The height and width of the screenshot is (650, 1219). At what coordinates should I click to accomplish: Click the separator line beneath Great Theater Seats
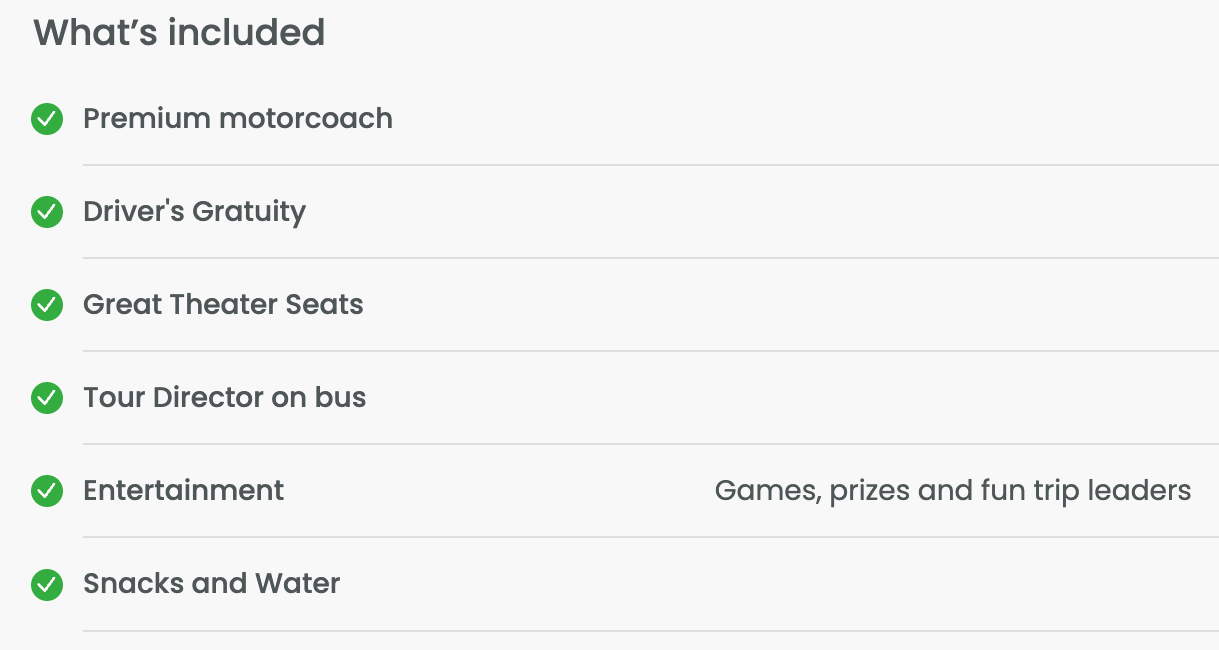[650, 351]
